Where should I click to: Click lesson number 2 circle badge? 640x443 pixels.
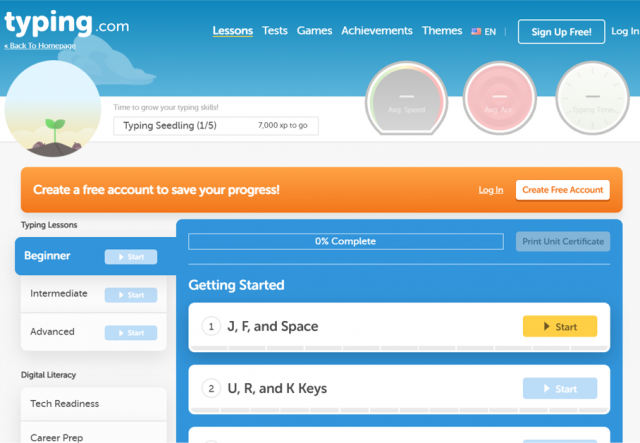[x=211, y=389]
